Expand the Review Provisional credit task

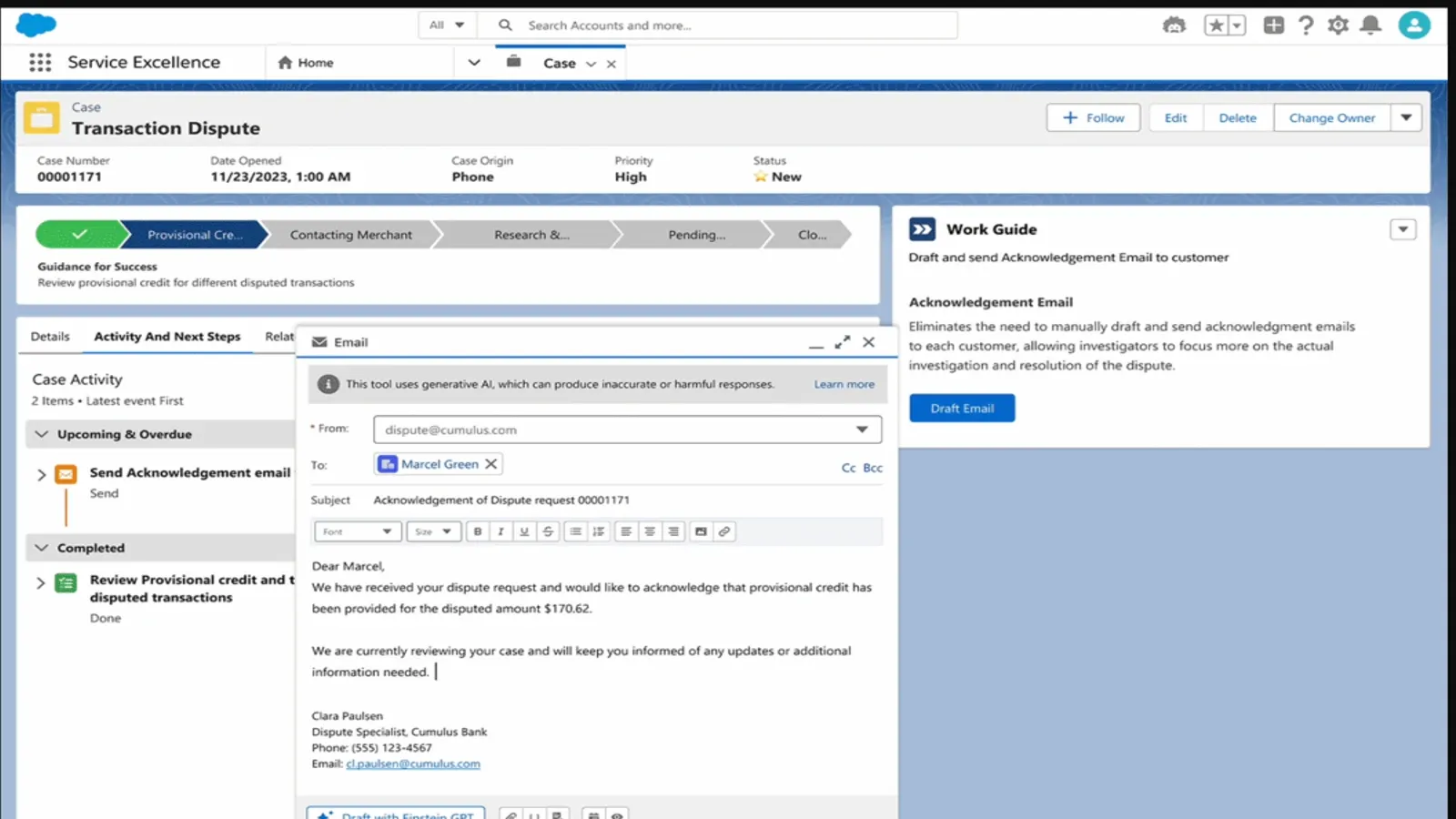coord(41,582)
